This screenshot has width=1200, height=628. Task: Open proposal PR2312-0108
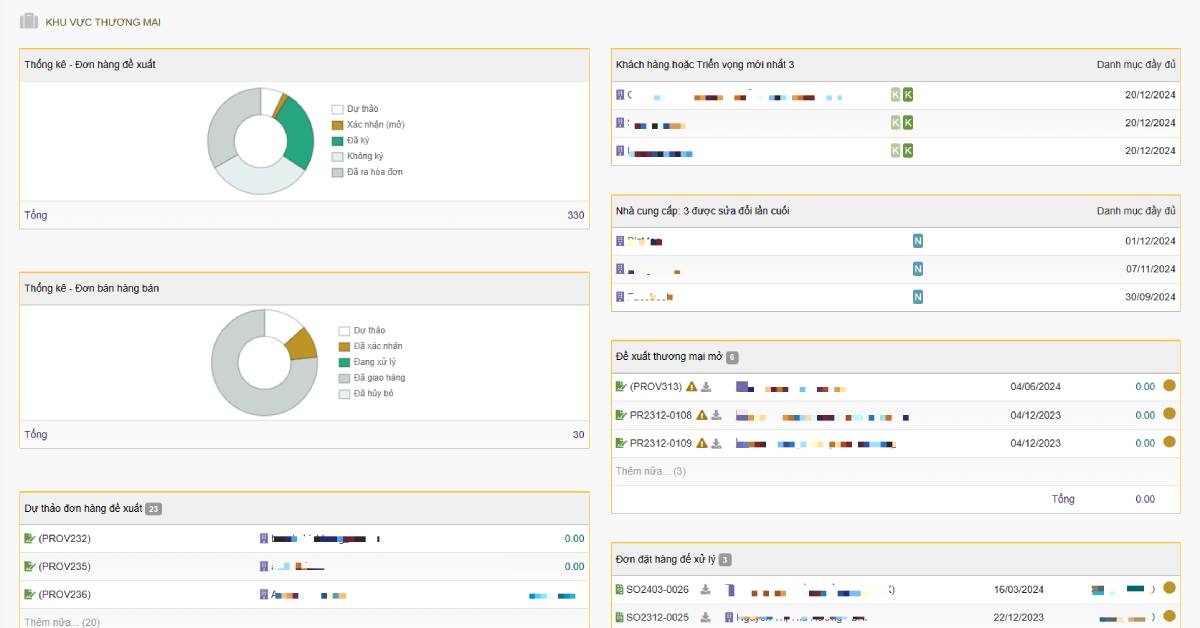tap(660, 415)
